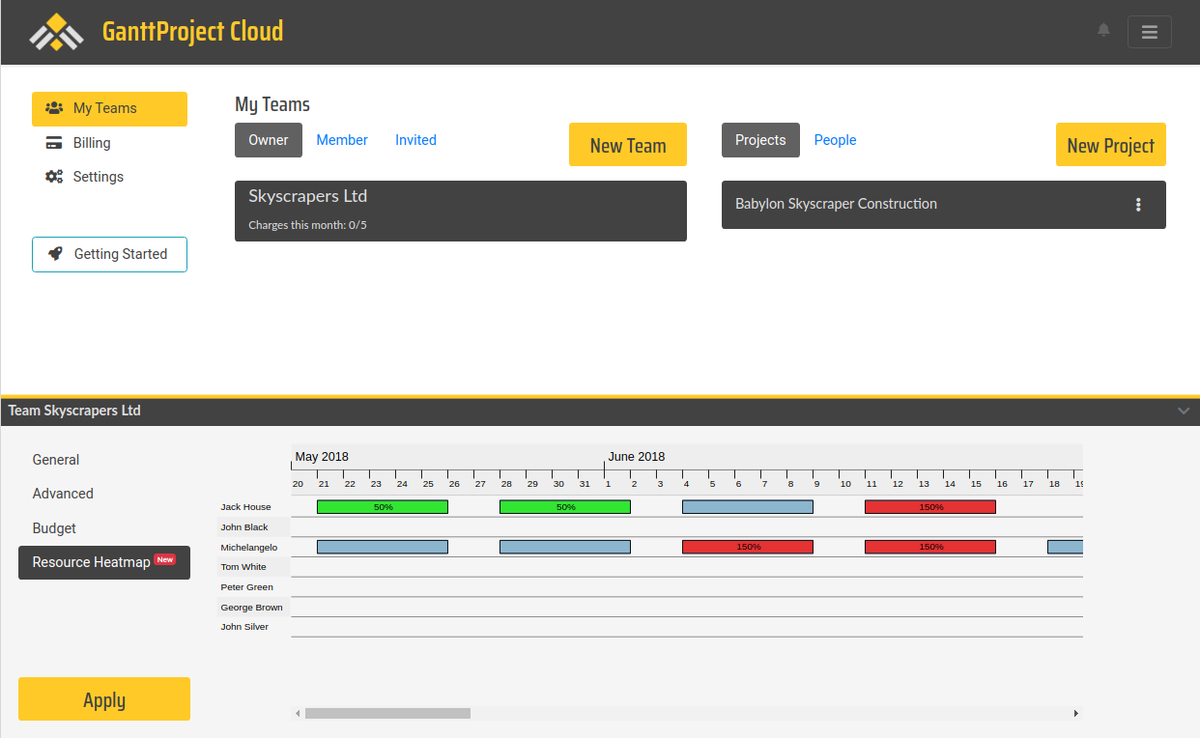Screen dimensions: 1200x738
Task: Open the hamburger menu button
Action: point(1150,32)
